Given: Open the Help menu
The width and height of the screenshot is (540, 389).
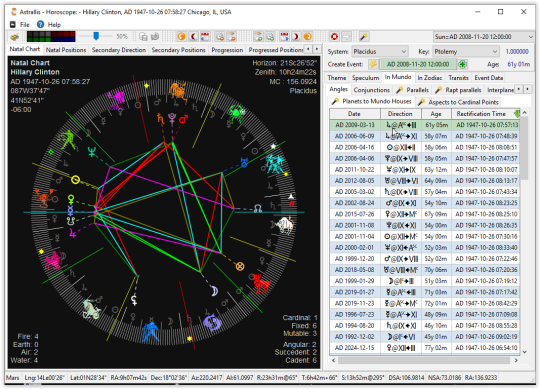Looking at the screenshot, I should click(x=54, y=24).
